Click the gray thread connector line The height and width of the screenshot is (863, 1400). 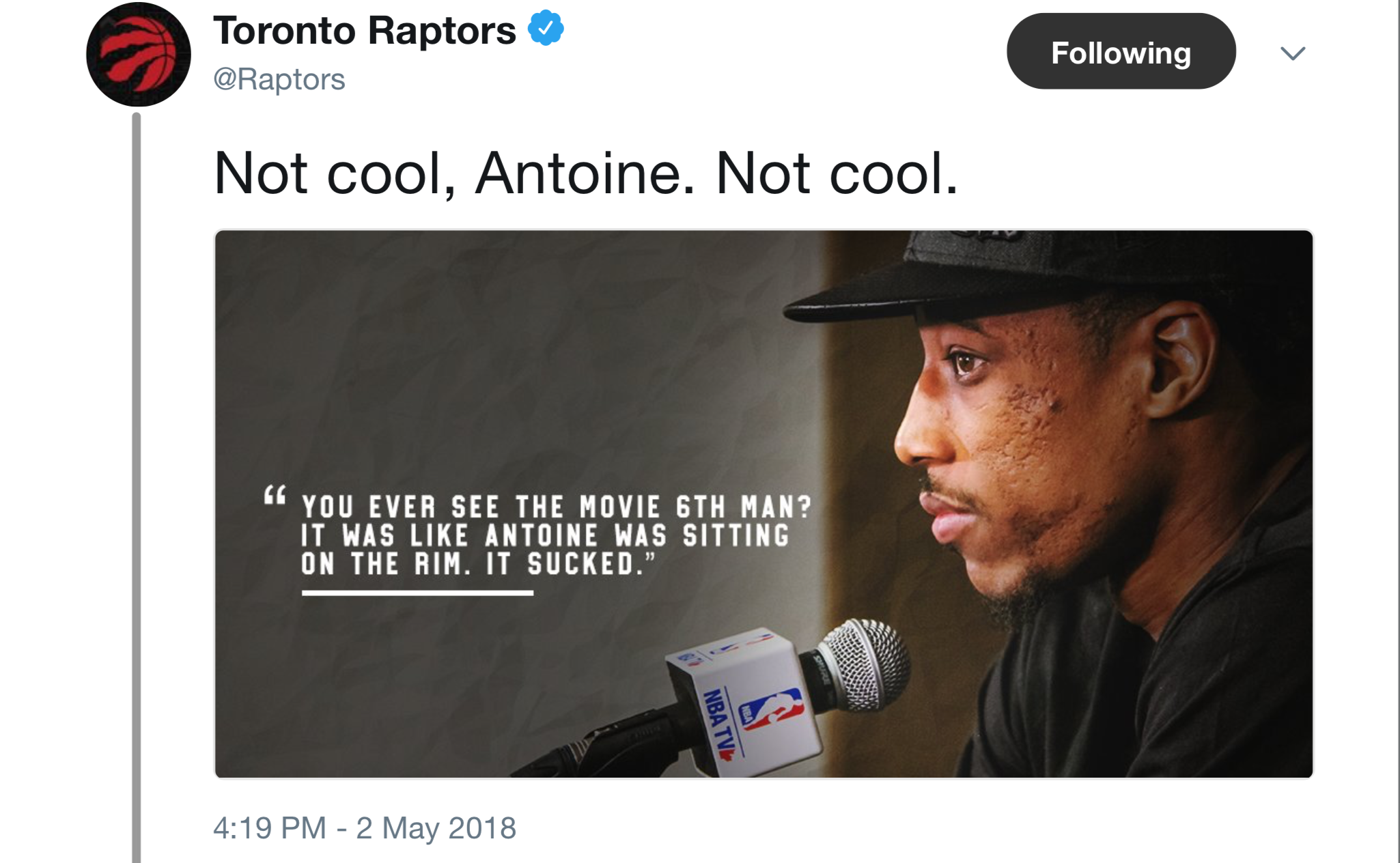point(137,487)
